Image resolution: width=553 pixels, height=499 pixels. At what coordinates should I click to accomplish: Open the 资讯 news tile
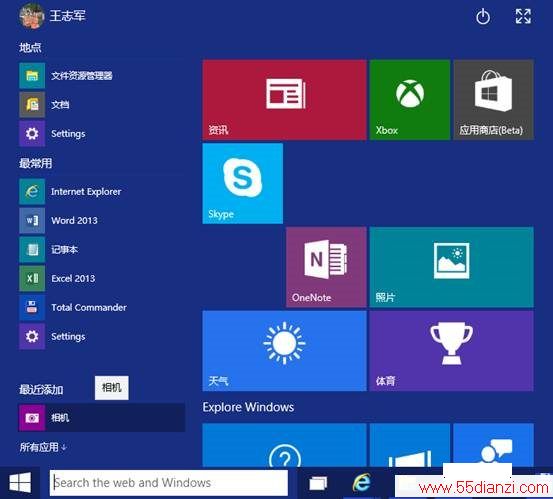[285, 100]
